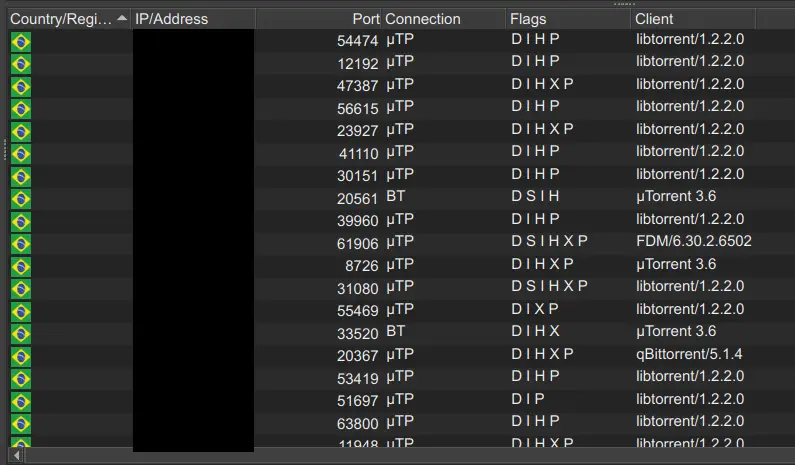Toggle the sort arrow in the Country/Region header
The image size is (795, 465).
121,19
